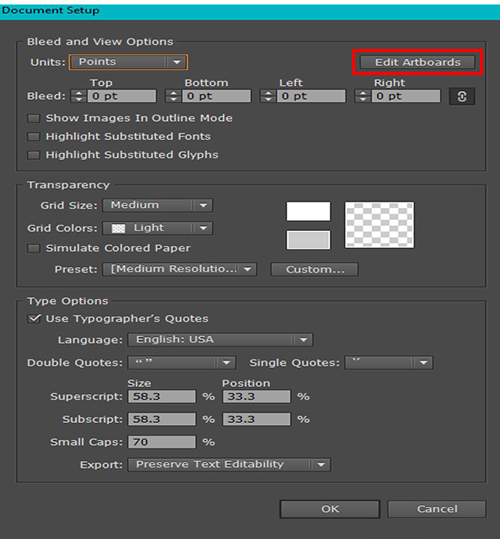Uncheck Use Typographer's Quotes
The image size is (500, 539).
[34, 319]
